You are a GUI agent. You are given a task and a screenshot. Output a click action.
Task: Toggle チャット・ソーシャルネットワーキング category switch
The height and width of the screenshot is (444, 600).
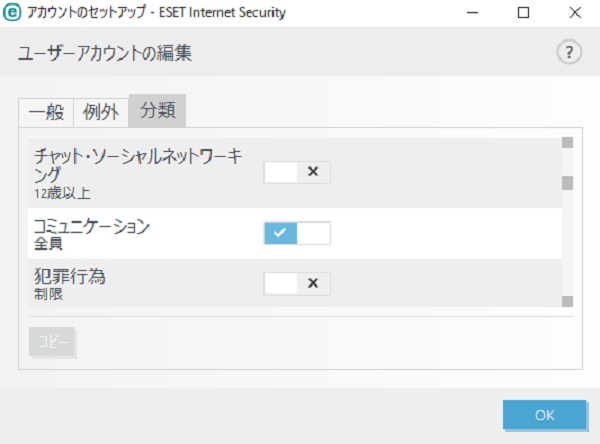tap(297, 172)
